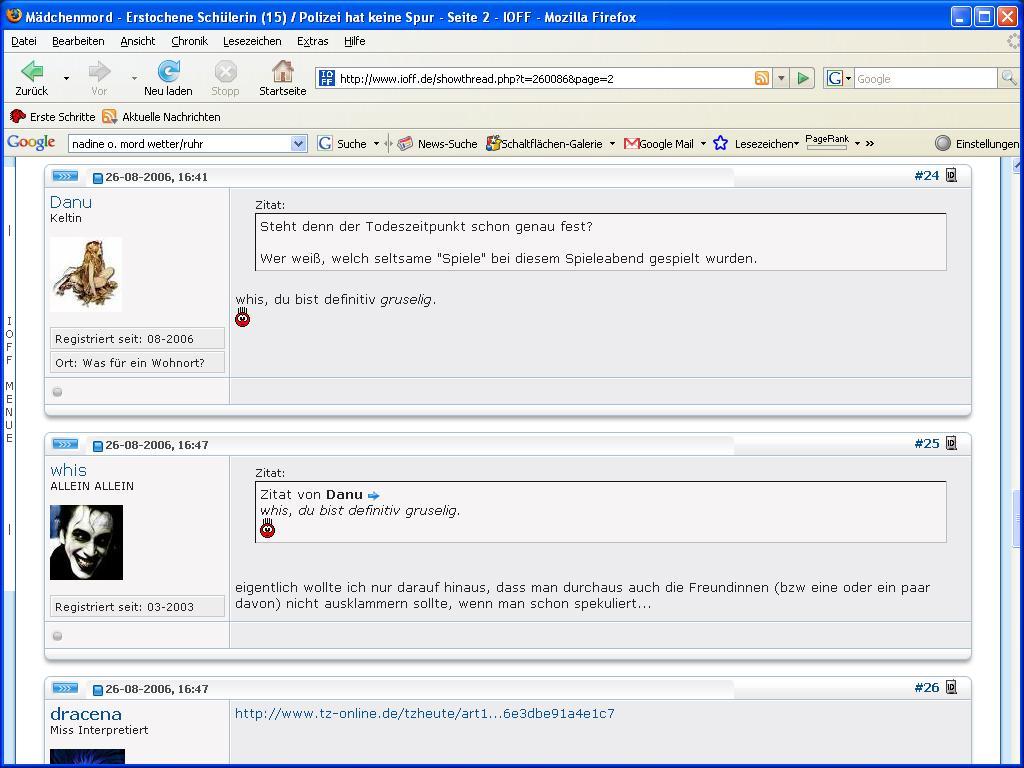Click the RSS feed icon in address bar
The height and width of the screenshot is (768, 1024).
[761, 78]
